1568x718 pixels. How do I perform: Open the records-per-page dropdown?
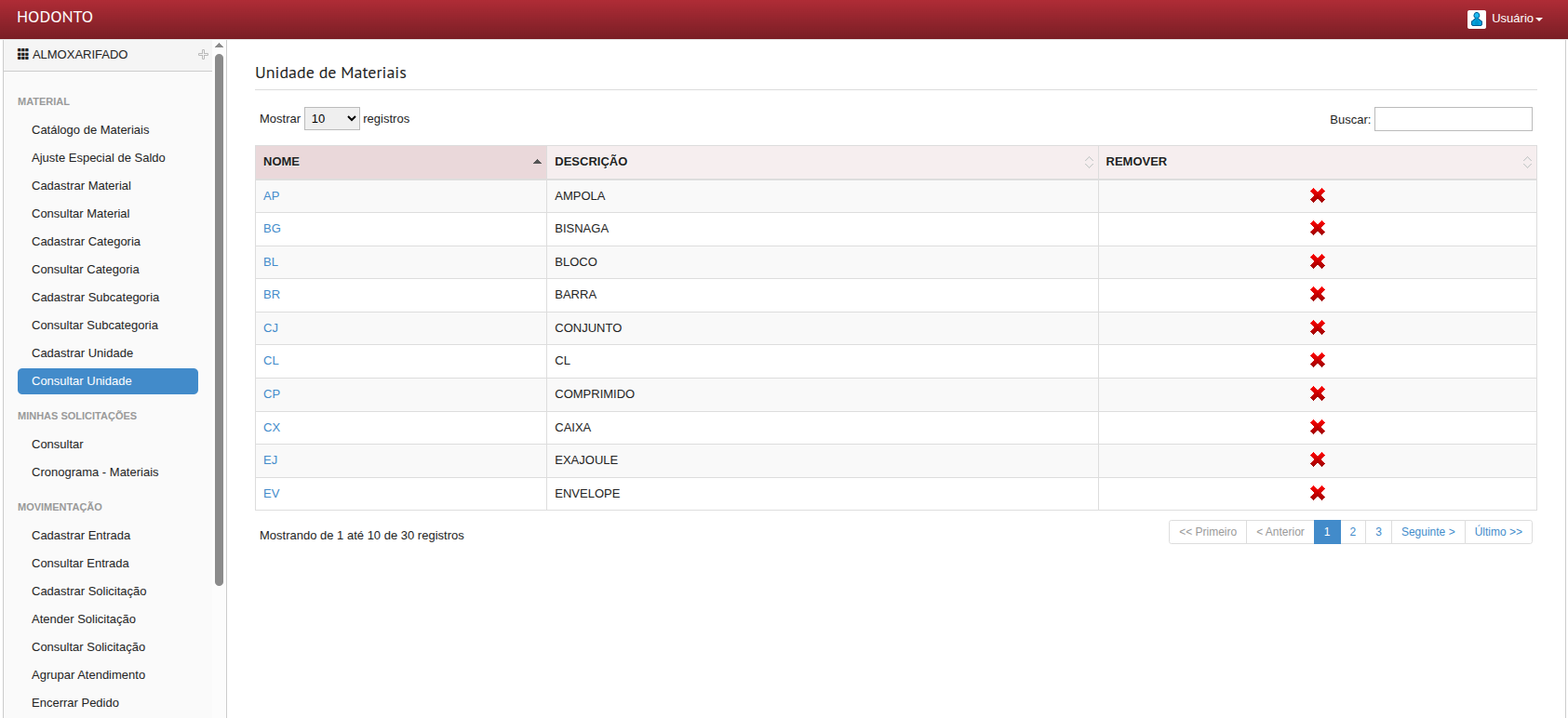point(331,119)
